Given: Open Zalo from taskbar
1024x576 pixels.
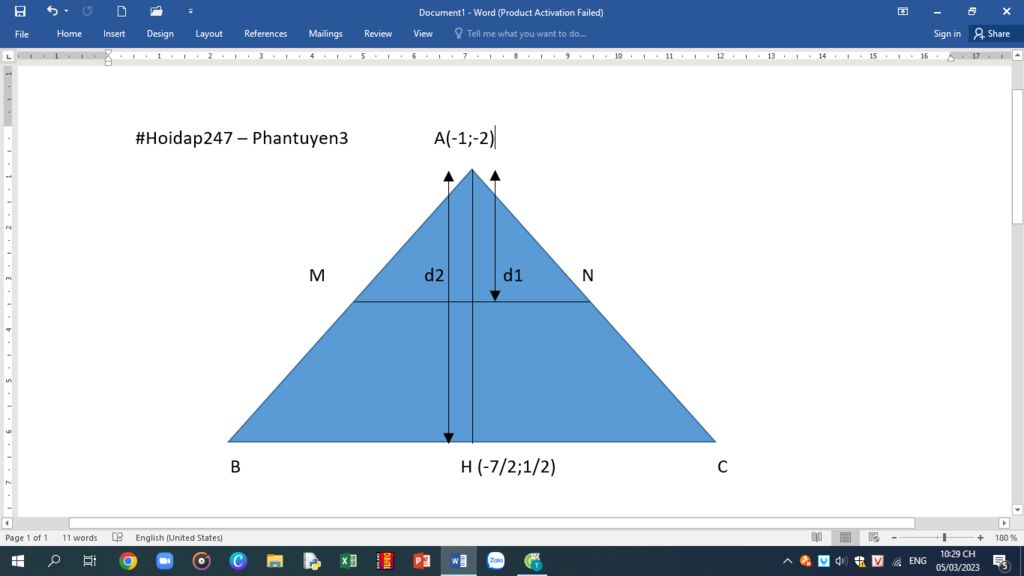Looking at the screenshot, I should click(496, 561).
